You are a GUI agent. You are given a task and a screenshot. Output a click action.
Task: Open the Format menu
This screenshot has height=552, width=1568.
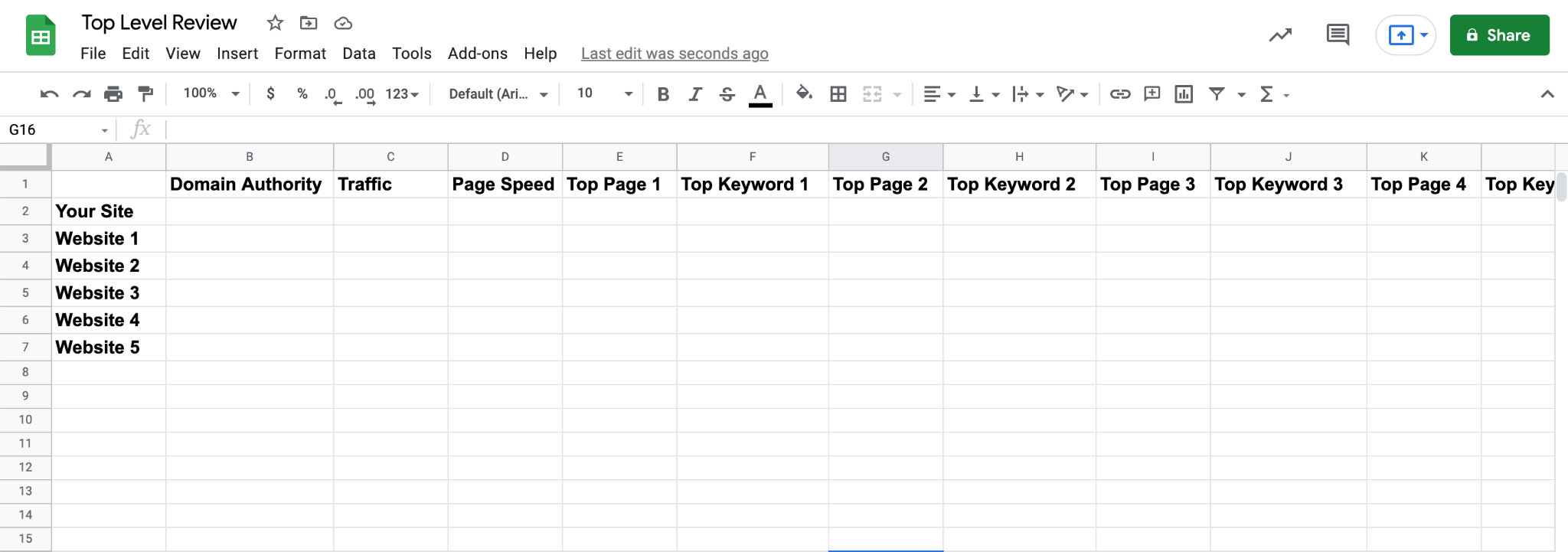coord(300,54)
